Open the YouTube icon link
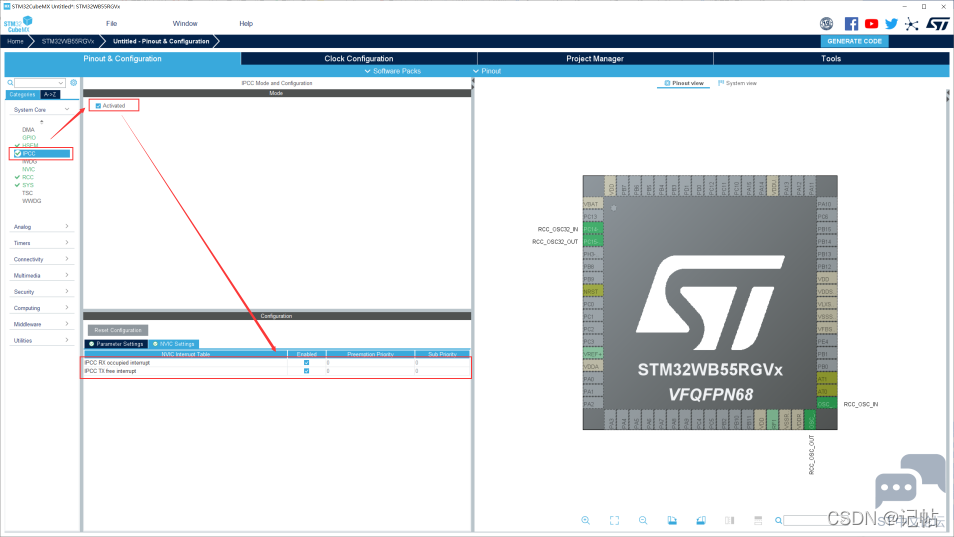 (x=871, y=24)
